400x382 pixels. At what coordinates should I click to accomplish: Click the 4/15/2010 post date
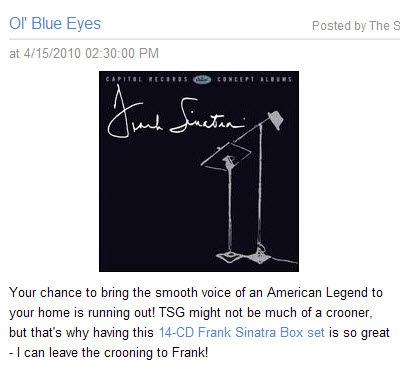(52, 53)
